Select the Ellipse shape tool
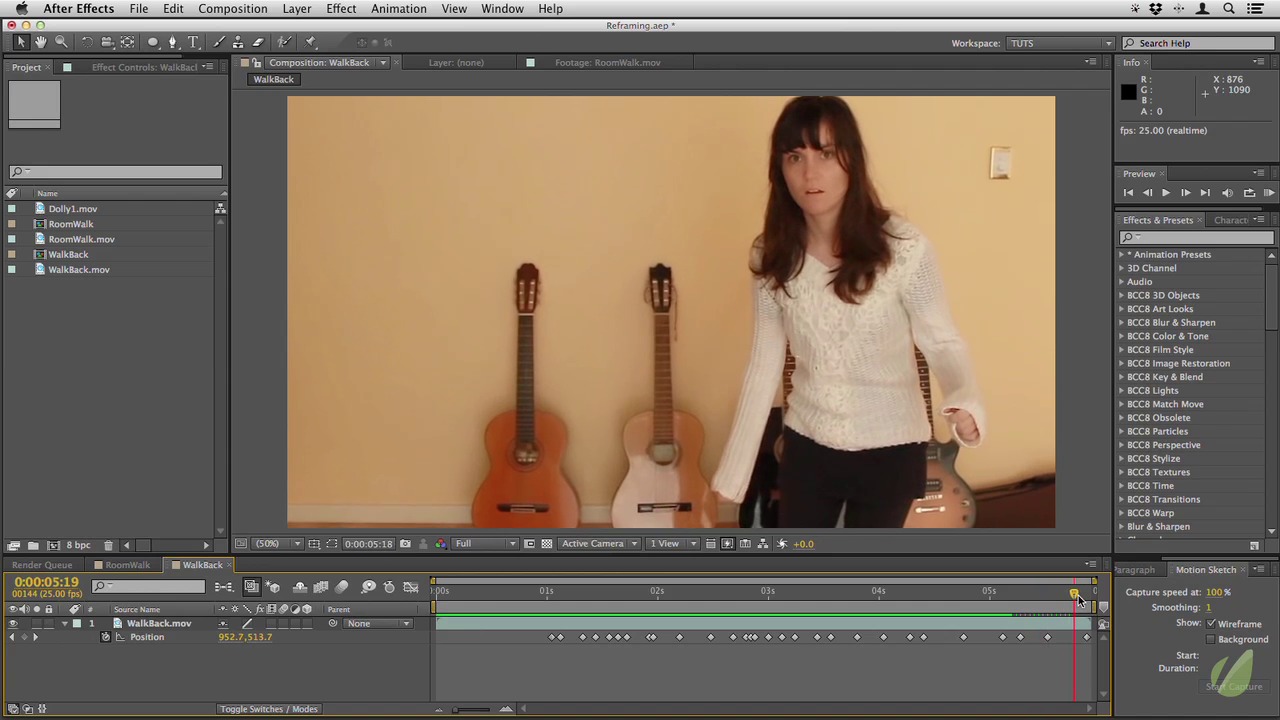 [x=153, y=42]
